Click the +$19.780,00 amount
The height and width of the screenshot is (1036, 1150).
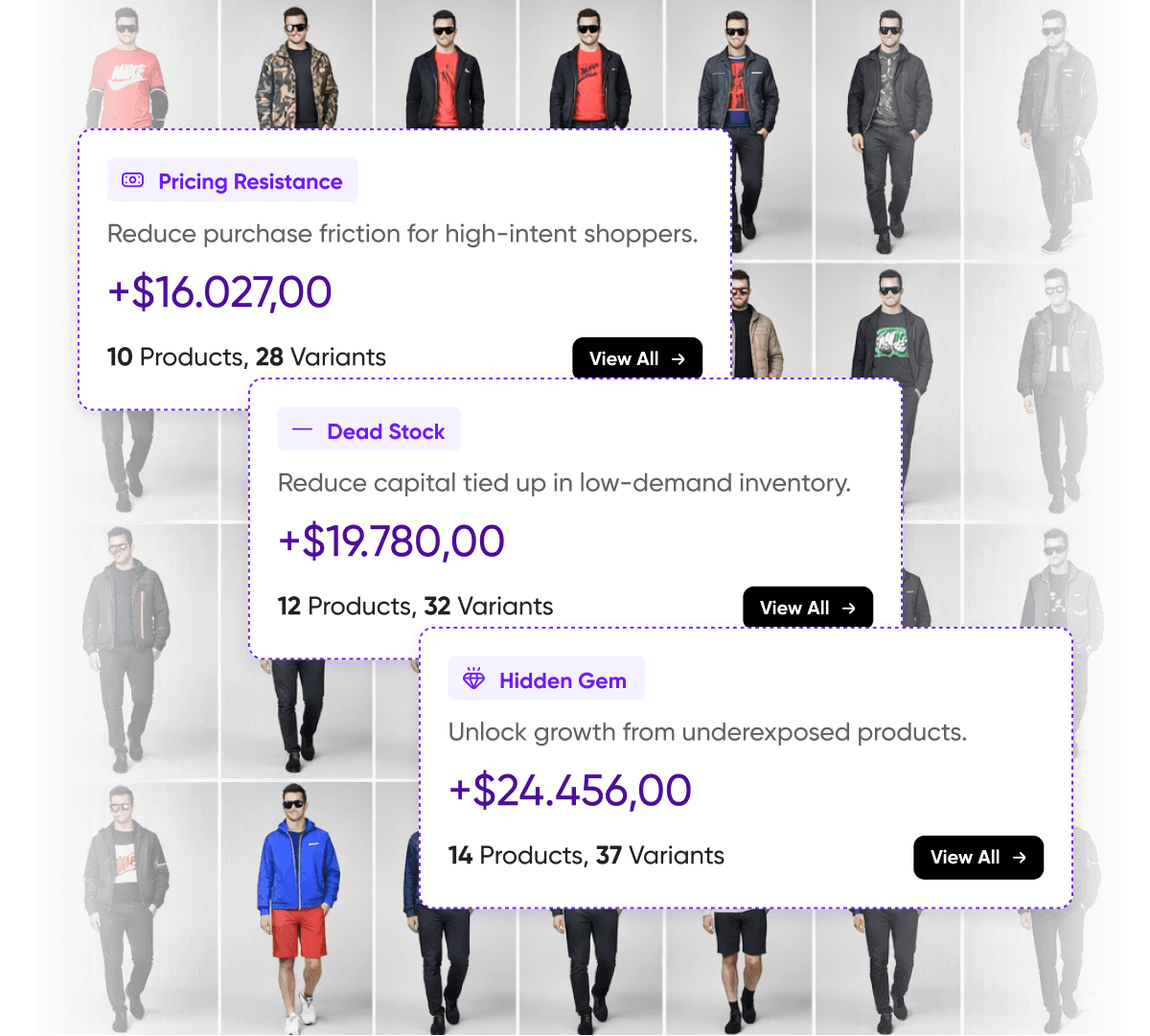tap(391, 541)
